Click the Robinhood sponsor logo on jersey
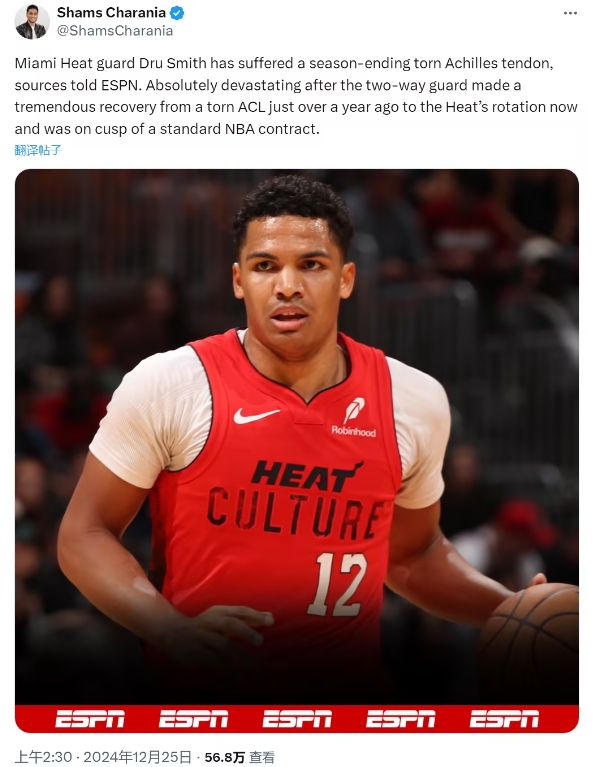 [x=354, y=418]
